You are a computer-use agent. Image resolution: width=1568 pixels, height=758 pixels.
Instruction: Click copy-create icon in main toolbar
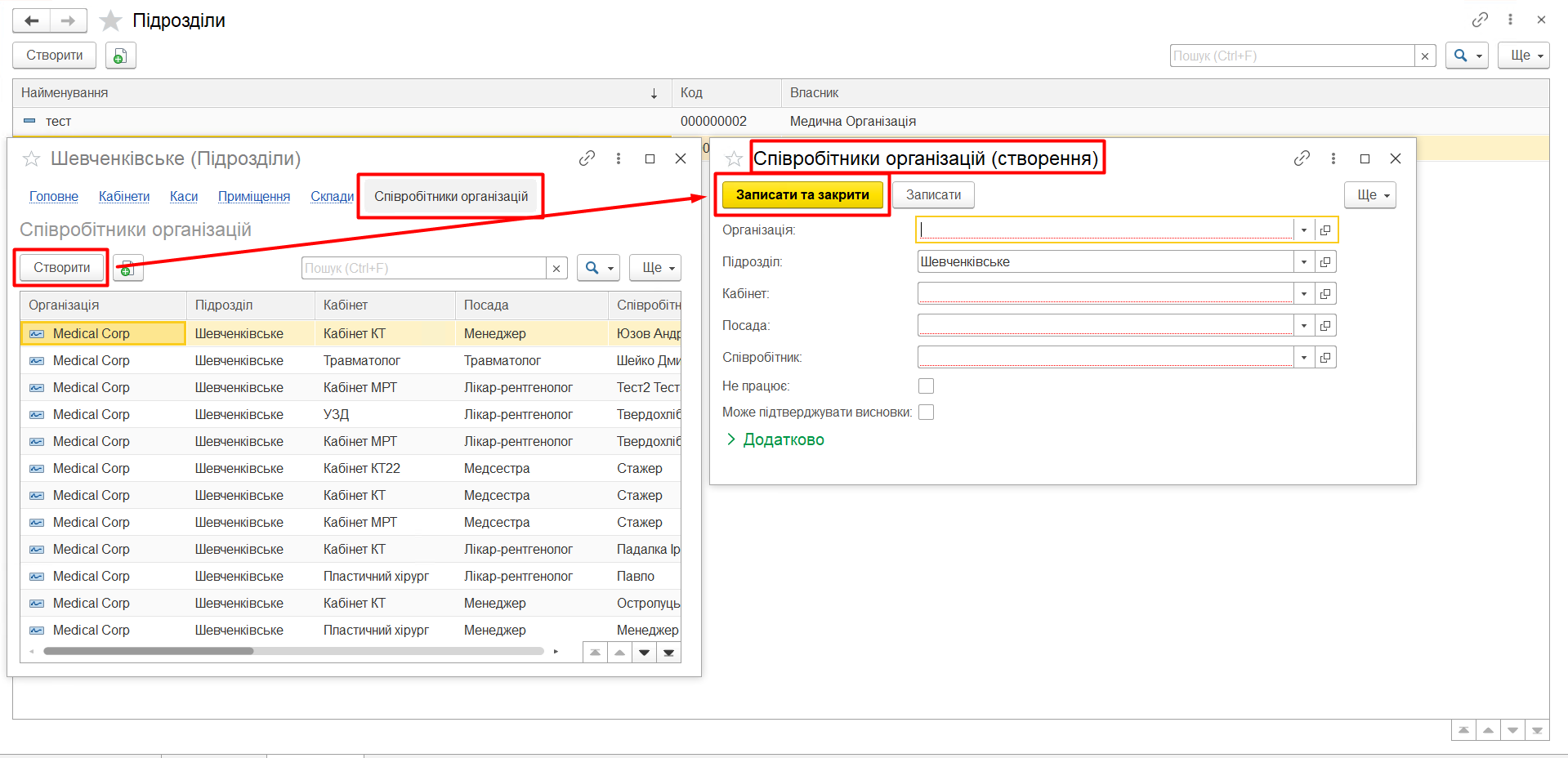[120, 56]
